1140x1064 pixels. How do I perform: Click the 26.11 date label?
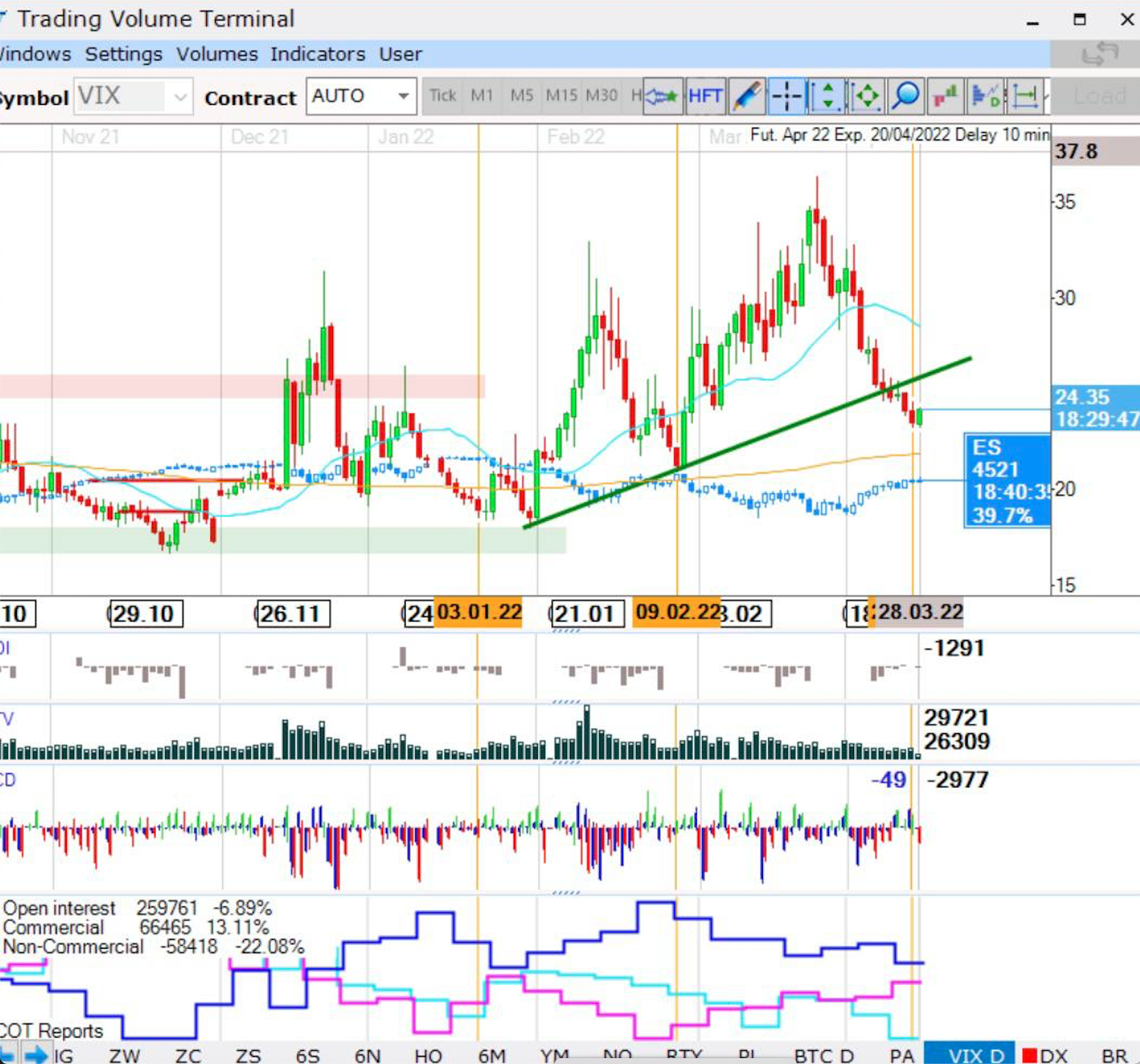click(292, 613)
